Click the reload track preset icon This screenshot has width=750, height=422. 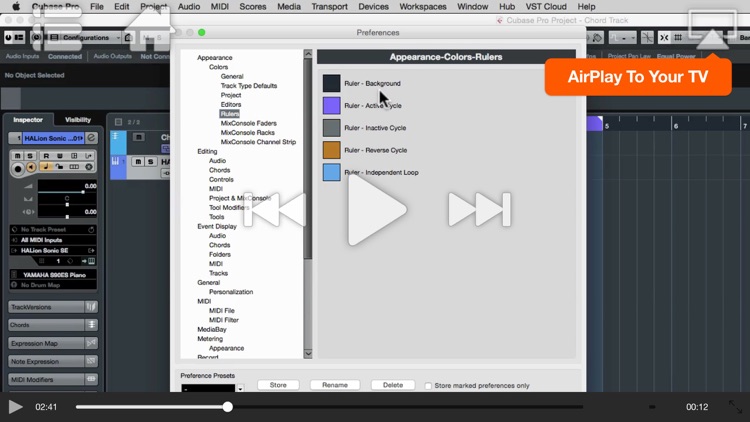coord(91,230)
